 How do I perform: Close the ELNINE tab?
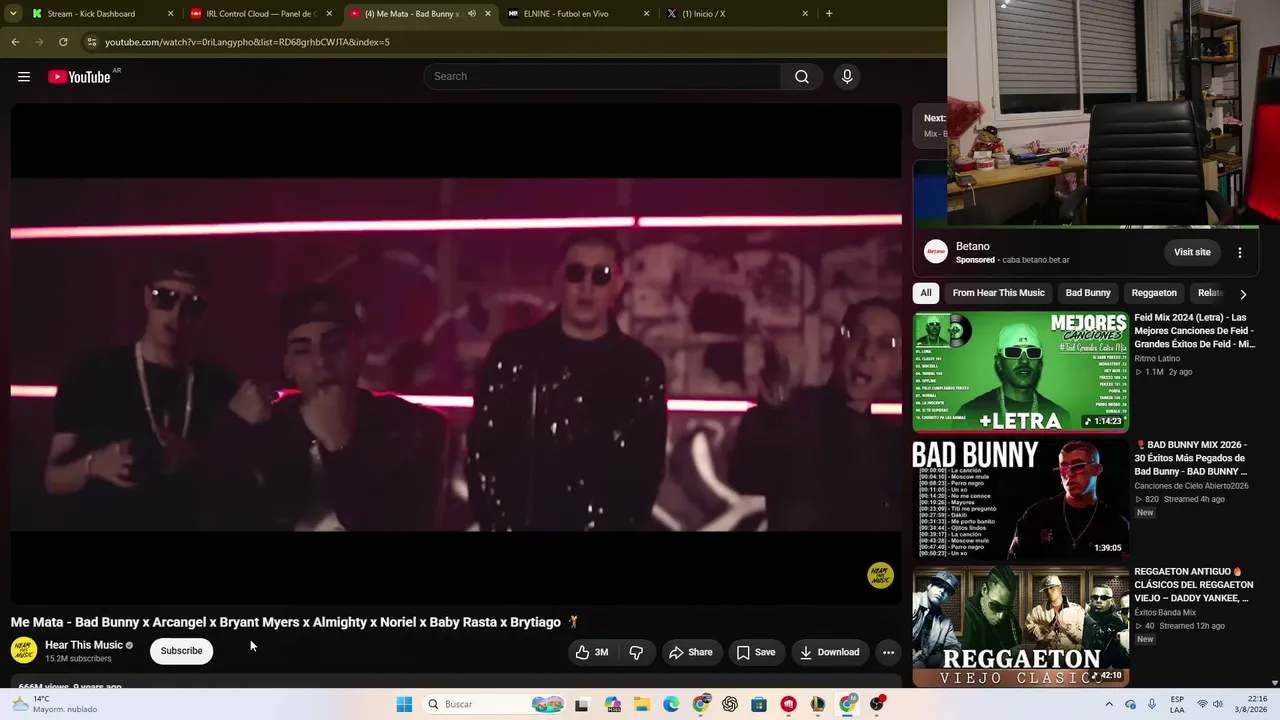coord(646,14)
